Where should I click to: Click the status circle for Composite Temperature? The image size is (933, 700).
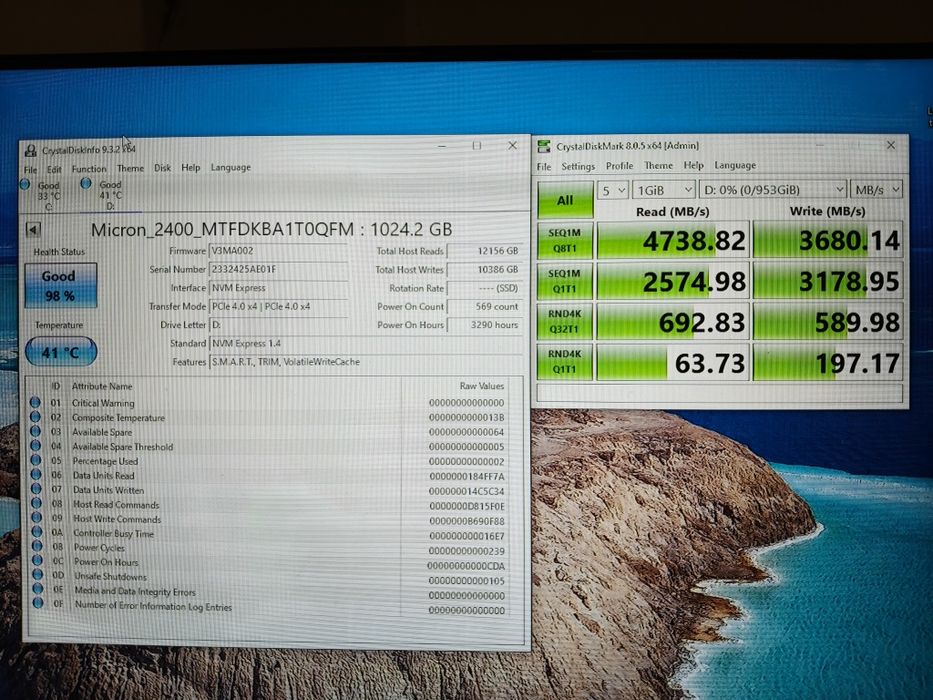[x=36, y=417]
